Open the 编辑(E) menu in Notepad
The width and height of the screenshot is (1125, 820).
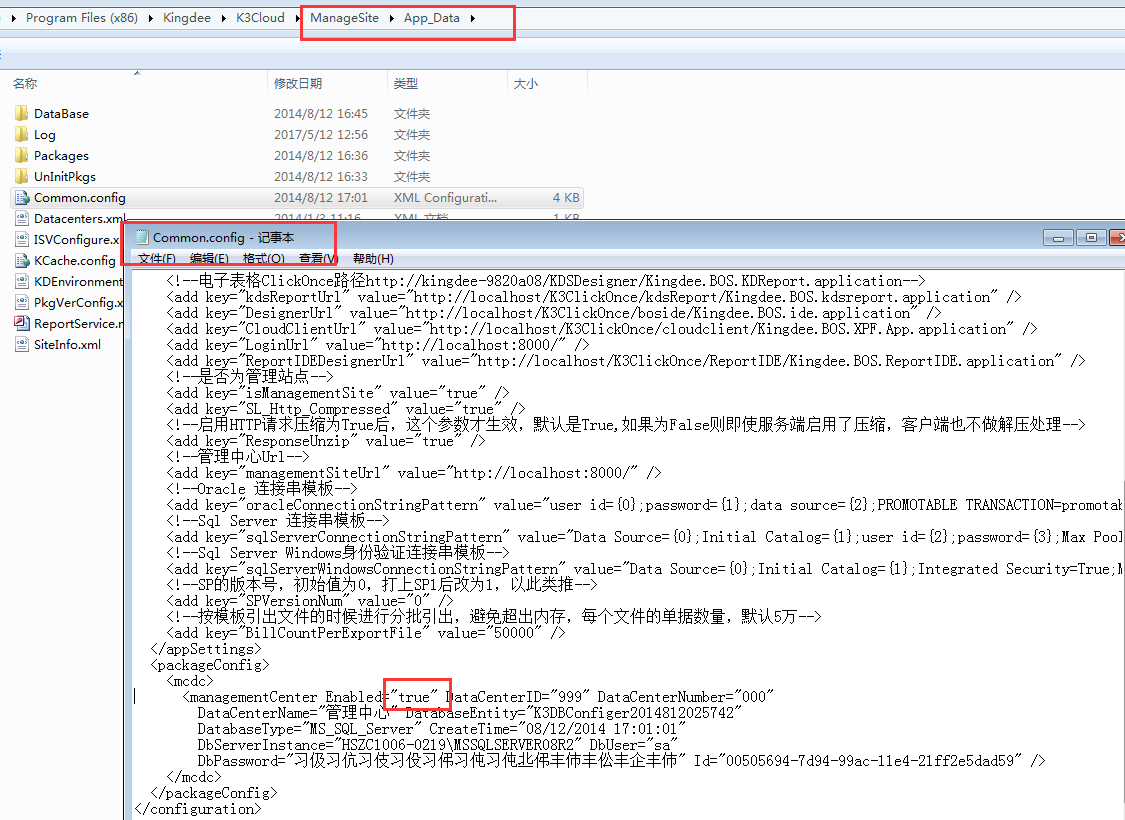click(209, 258)
